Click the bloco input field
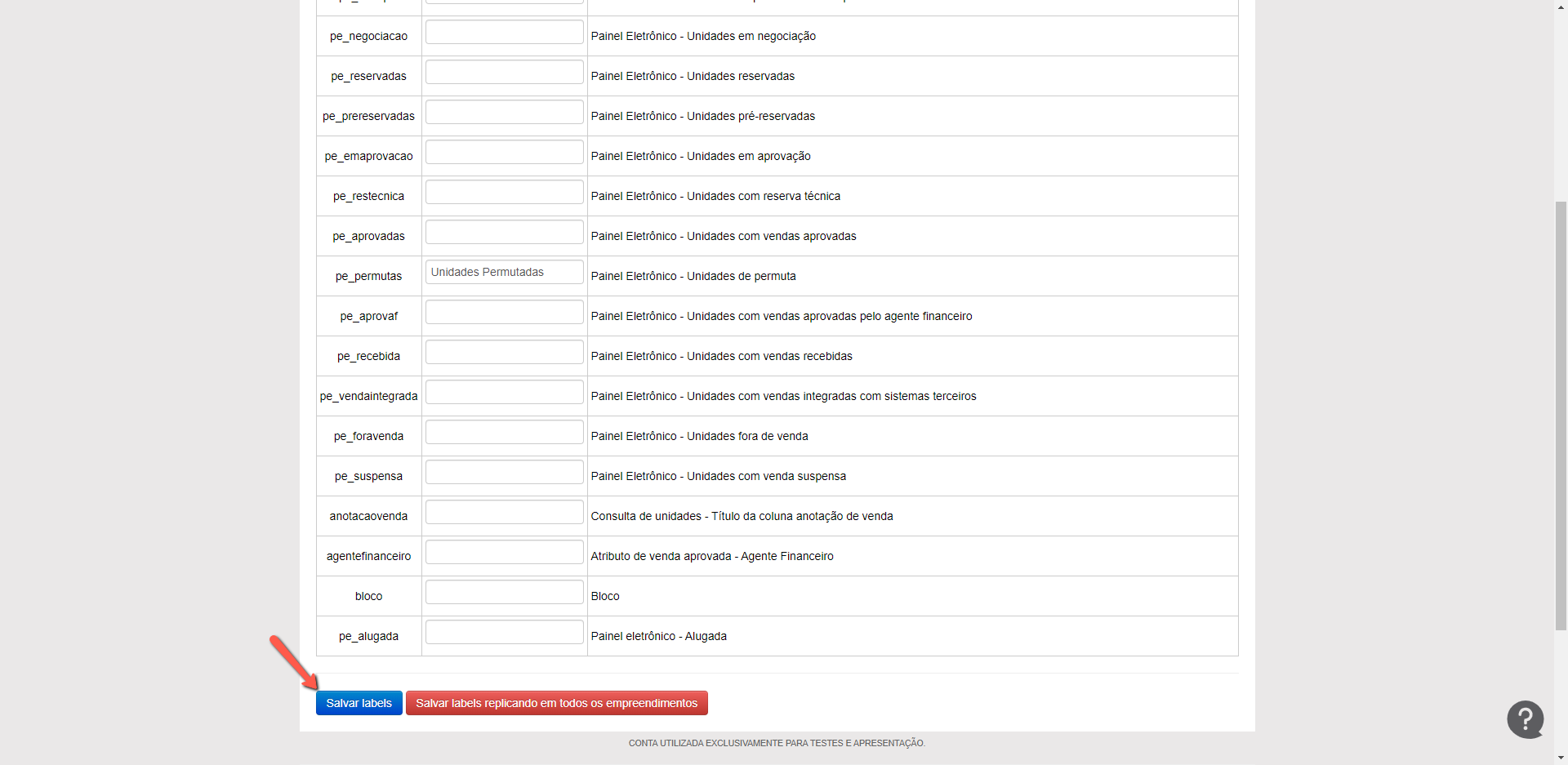Image resolution: width=1568 pixels, height=765 pixels. 504,593
